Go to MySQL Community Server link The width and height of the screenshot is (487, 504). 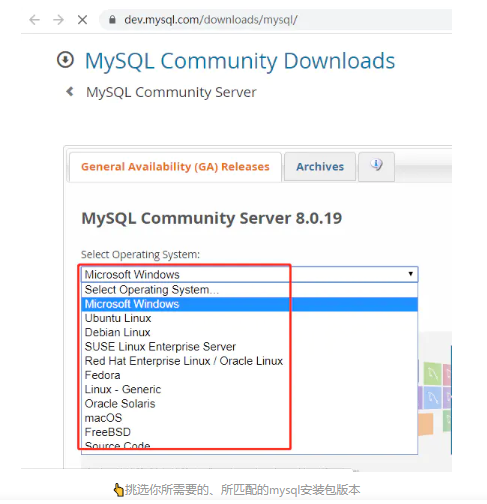tap(171, 92)
